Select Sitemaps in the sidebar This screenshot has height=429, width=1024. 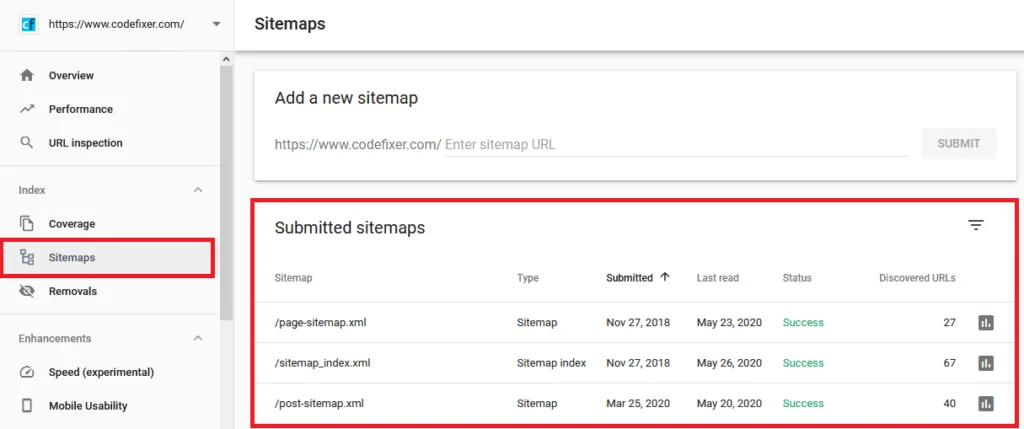click(72, 258)
